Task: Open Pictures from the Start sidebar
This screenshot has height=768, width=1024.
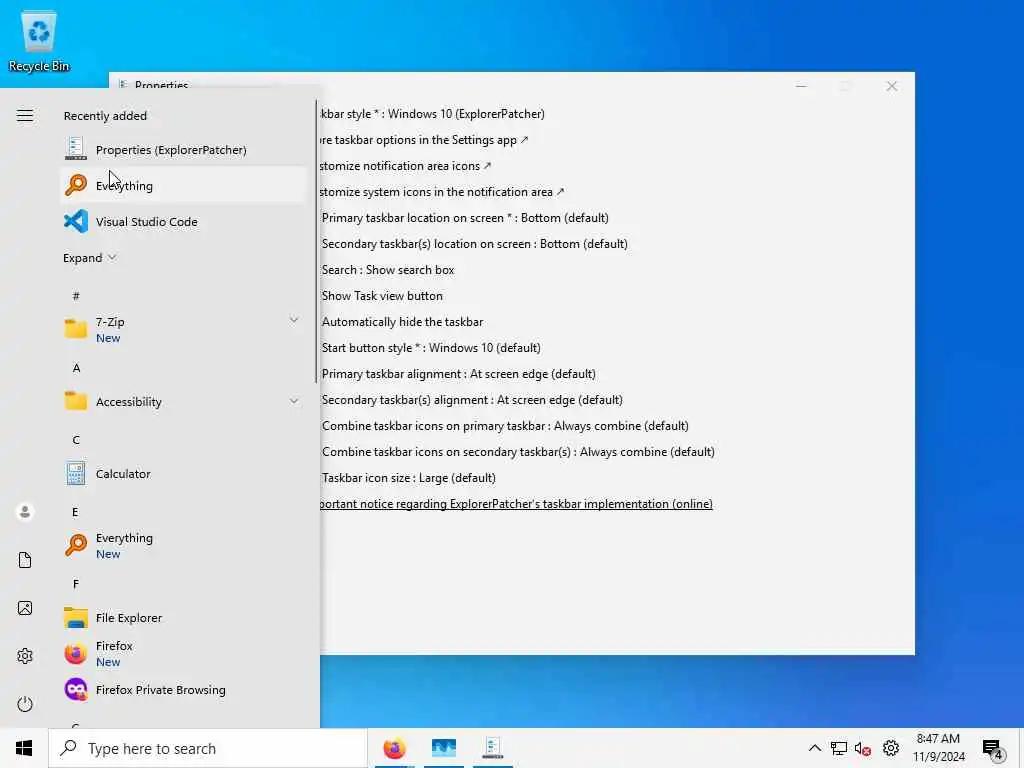Action: (x=25, y=608)
